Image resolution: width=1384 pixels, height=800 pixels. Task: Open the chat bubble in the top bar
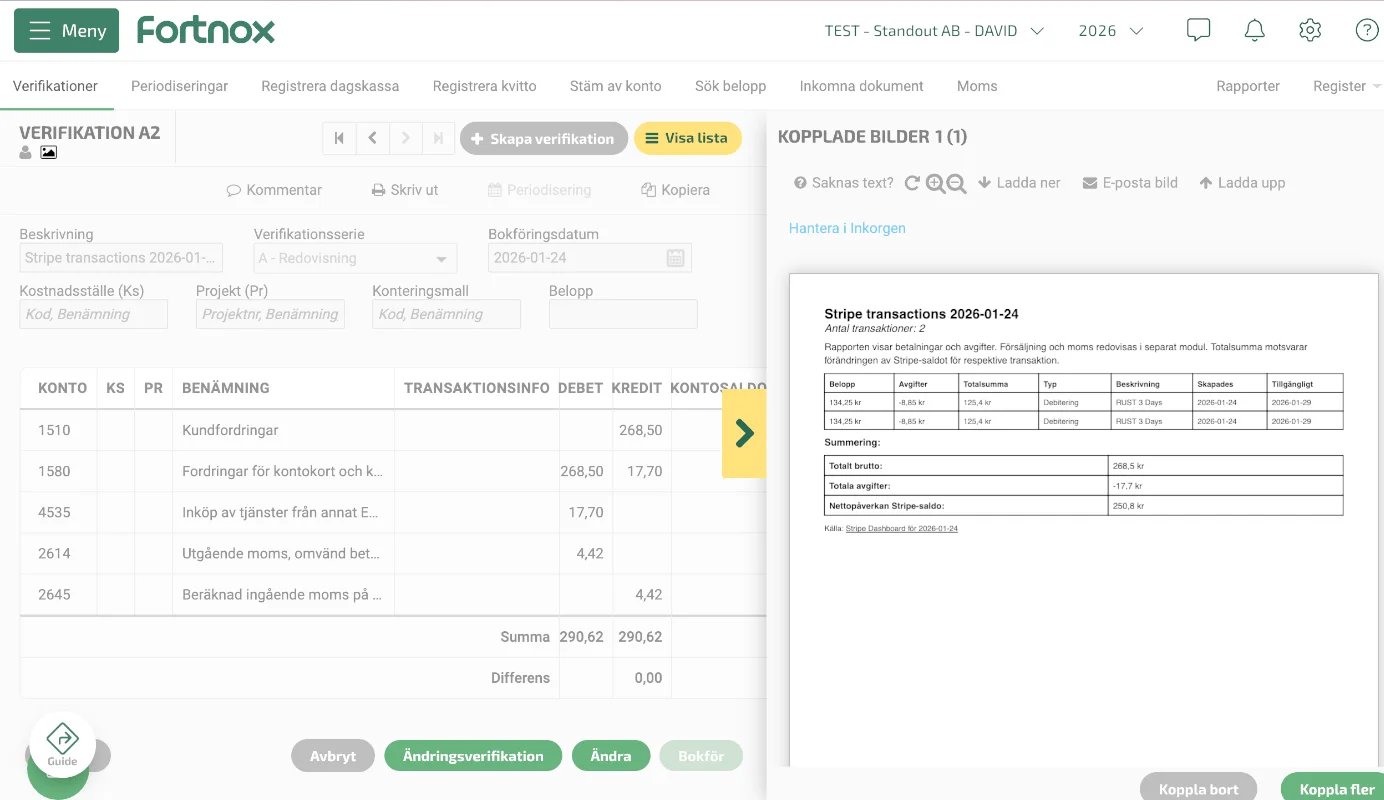click(x=1197, y=29)
